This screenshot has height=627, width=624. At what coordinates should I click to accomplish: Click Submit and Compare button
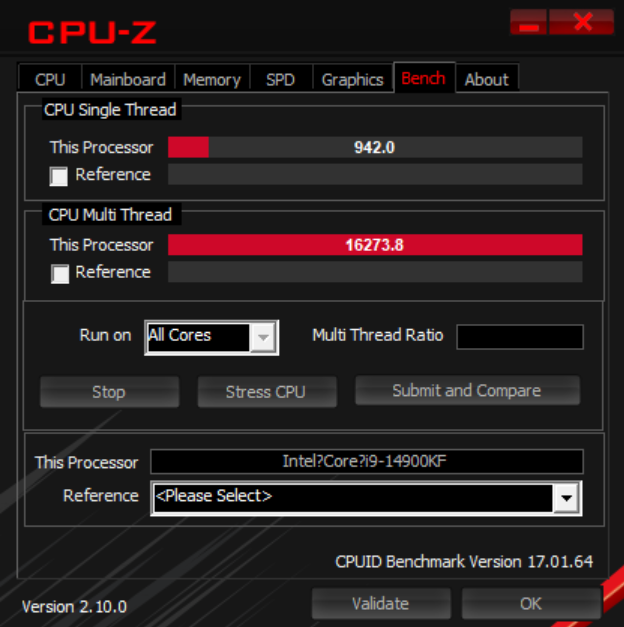point(467,390)
